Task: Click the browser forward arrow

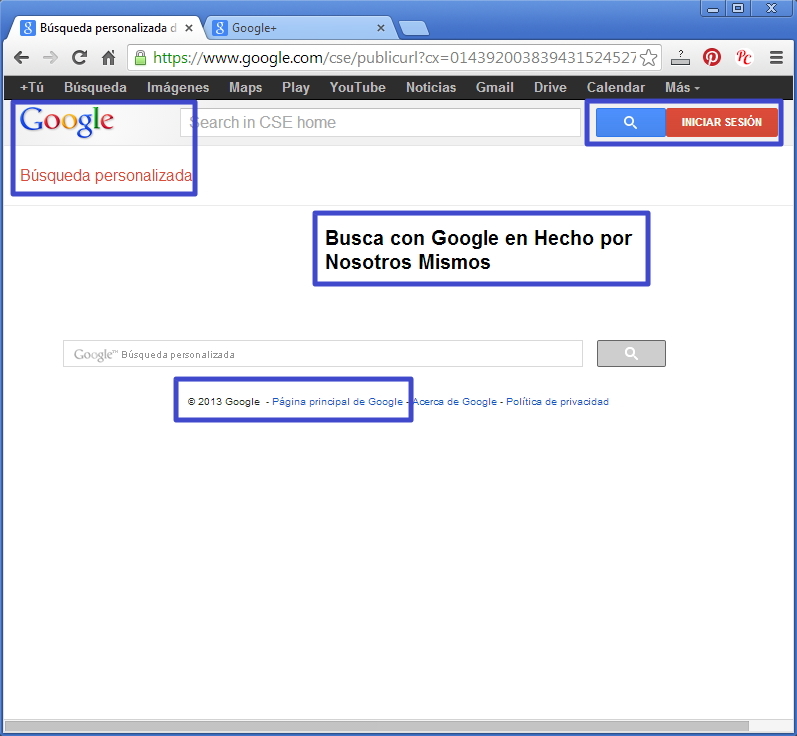Action: pyautogui.click(x=50, y=57)
